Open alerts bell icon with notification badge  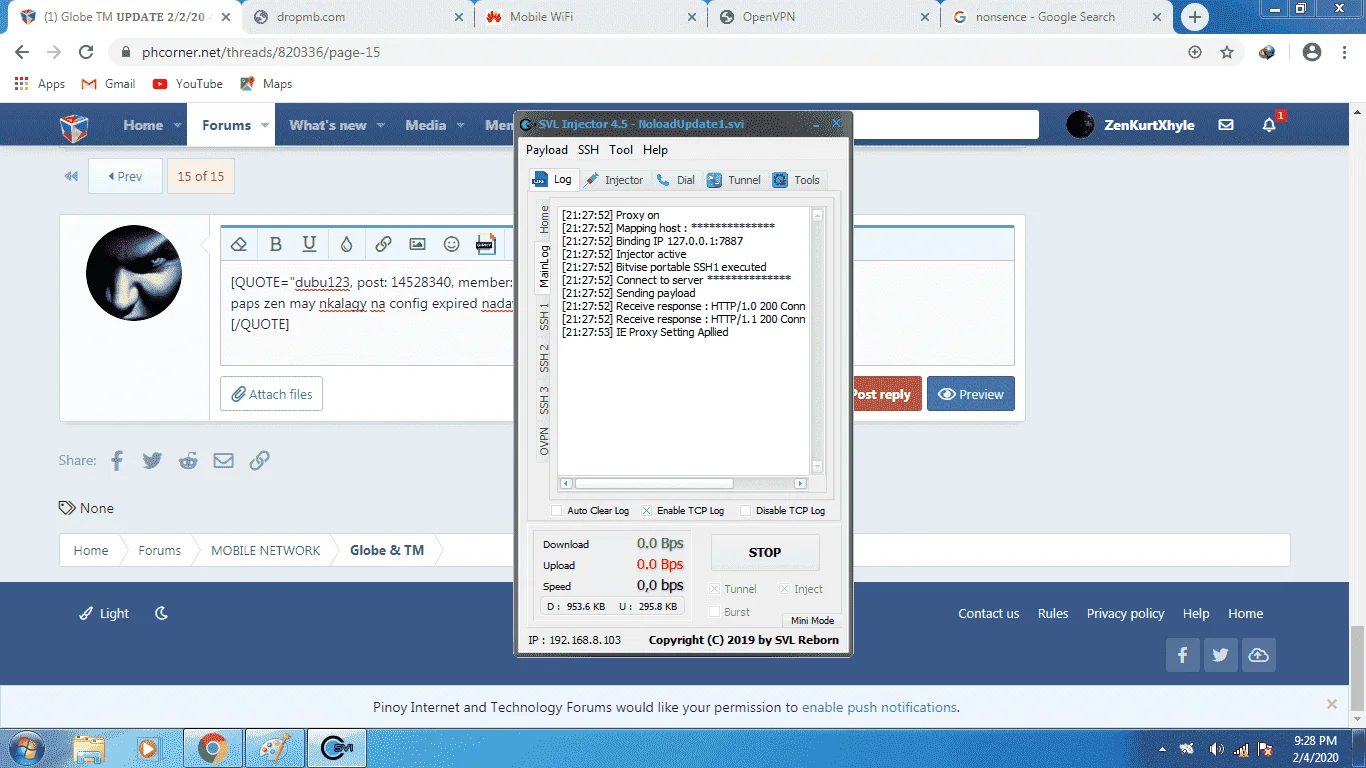pyautogui.click(x=1269, y=125)
